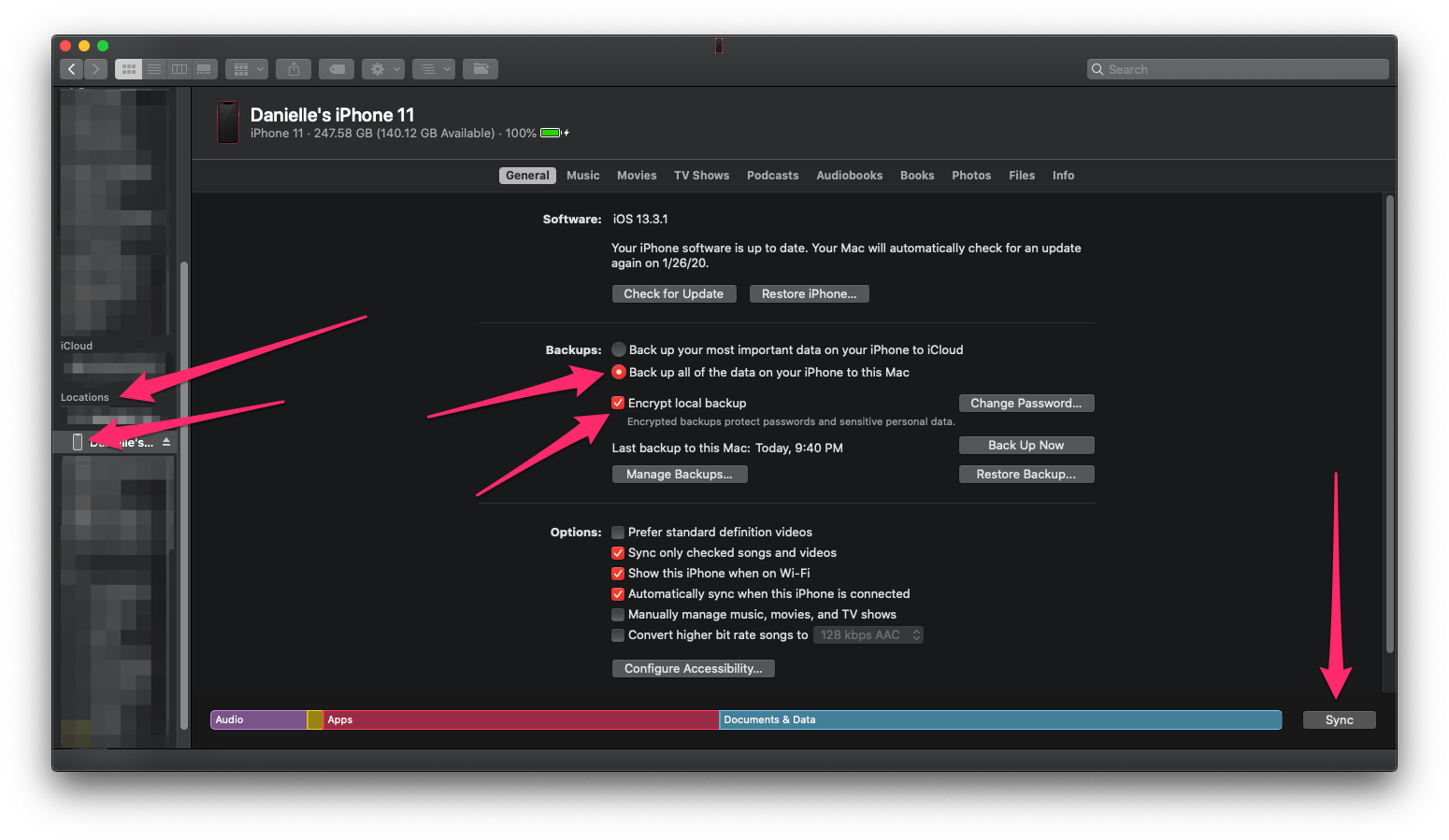This screenshot has height=840, width=1449.
Task: Click the Edit Tags icon
Action: point(337,69)
